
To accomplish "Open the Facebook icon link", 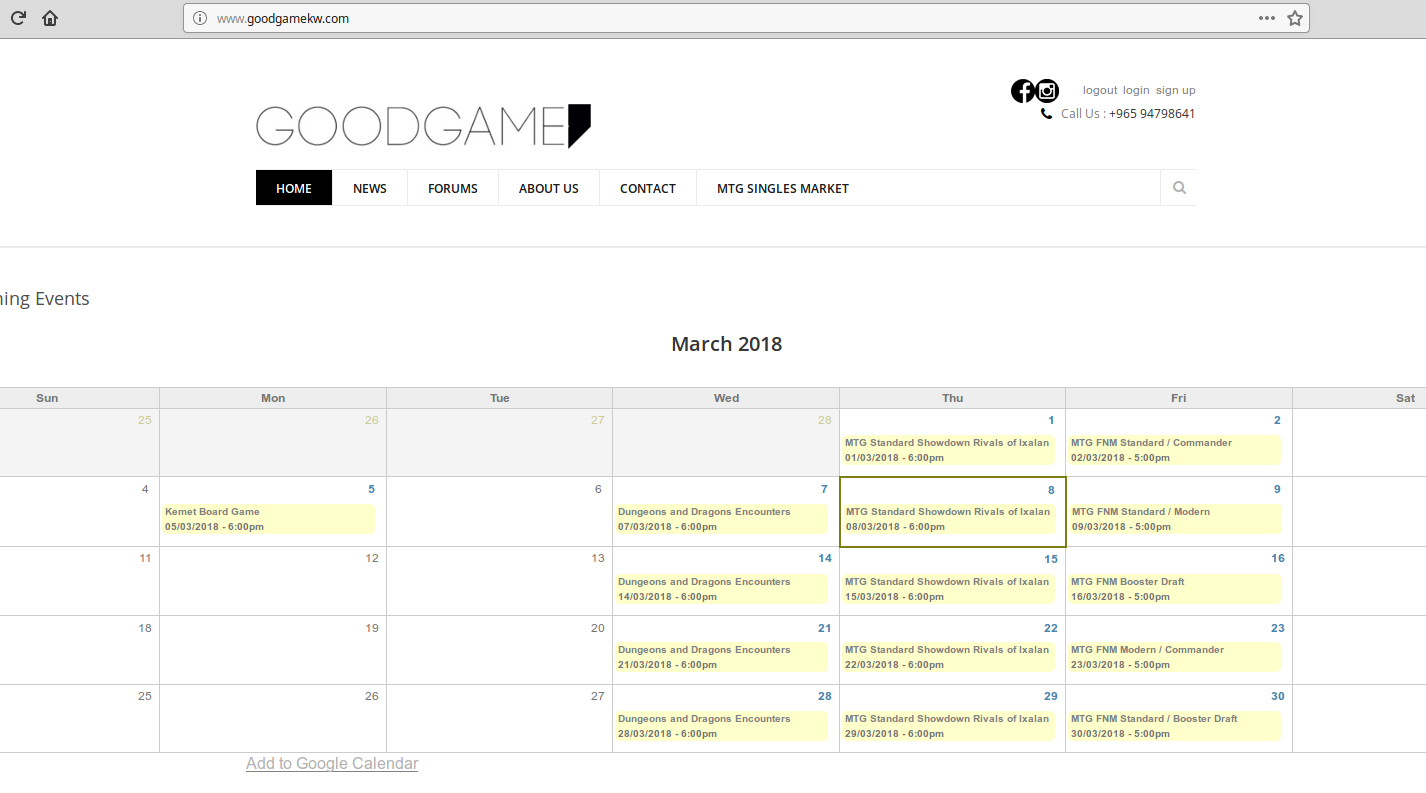I will pos(1023,91).
